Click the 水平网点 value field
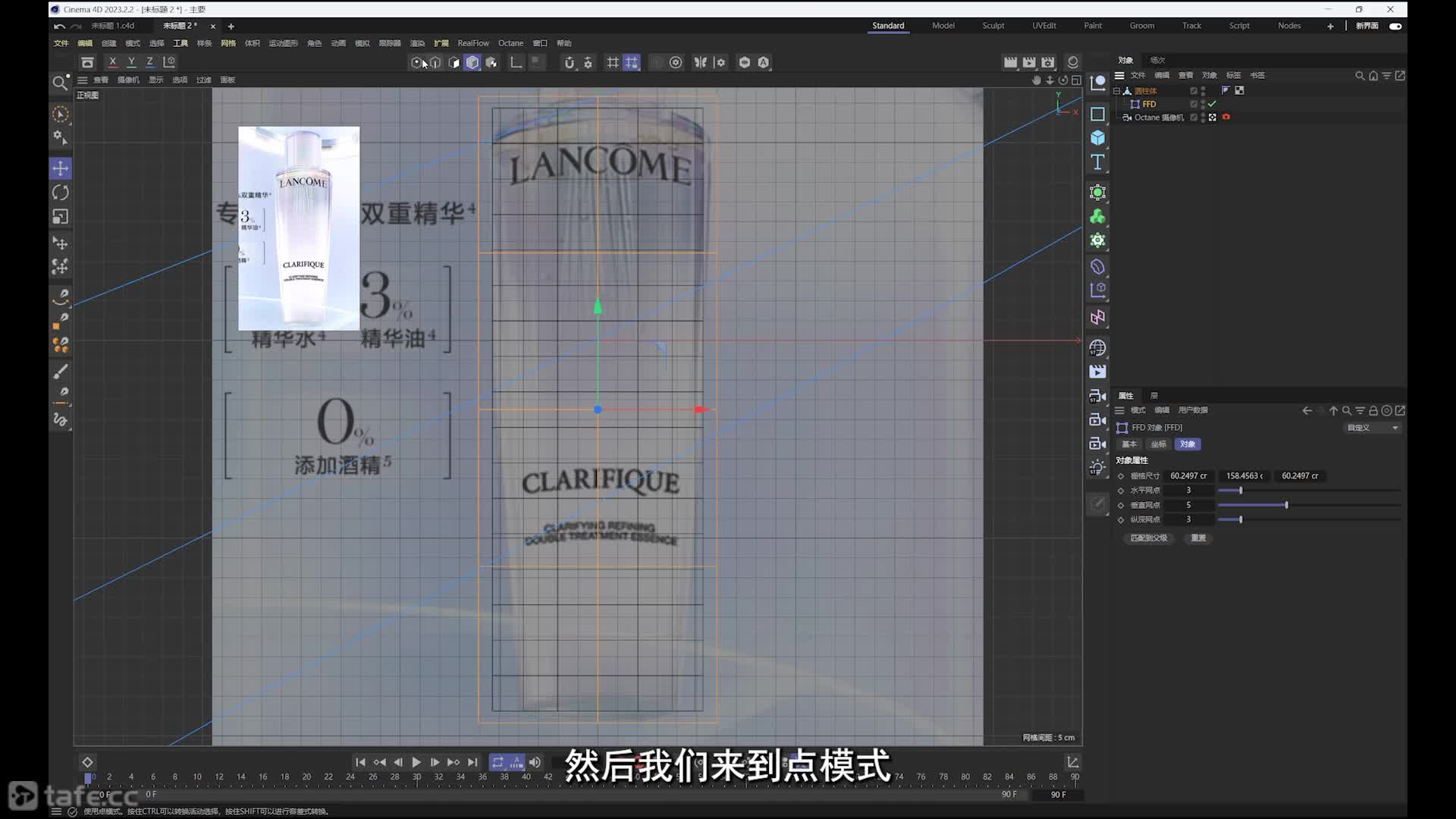The width and height of the screenshot is (1456, 819). (1188, 491)
